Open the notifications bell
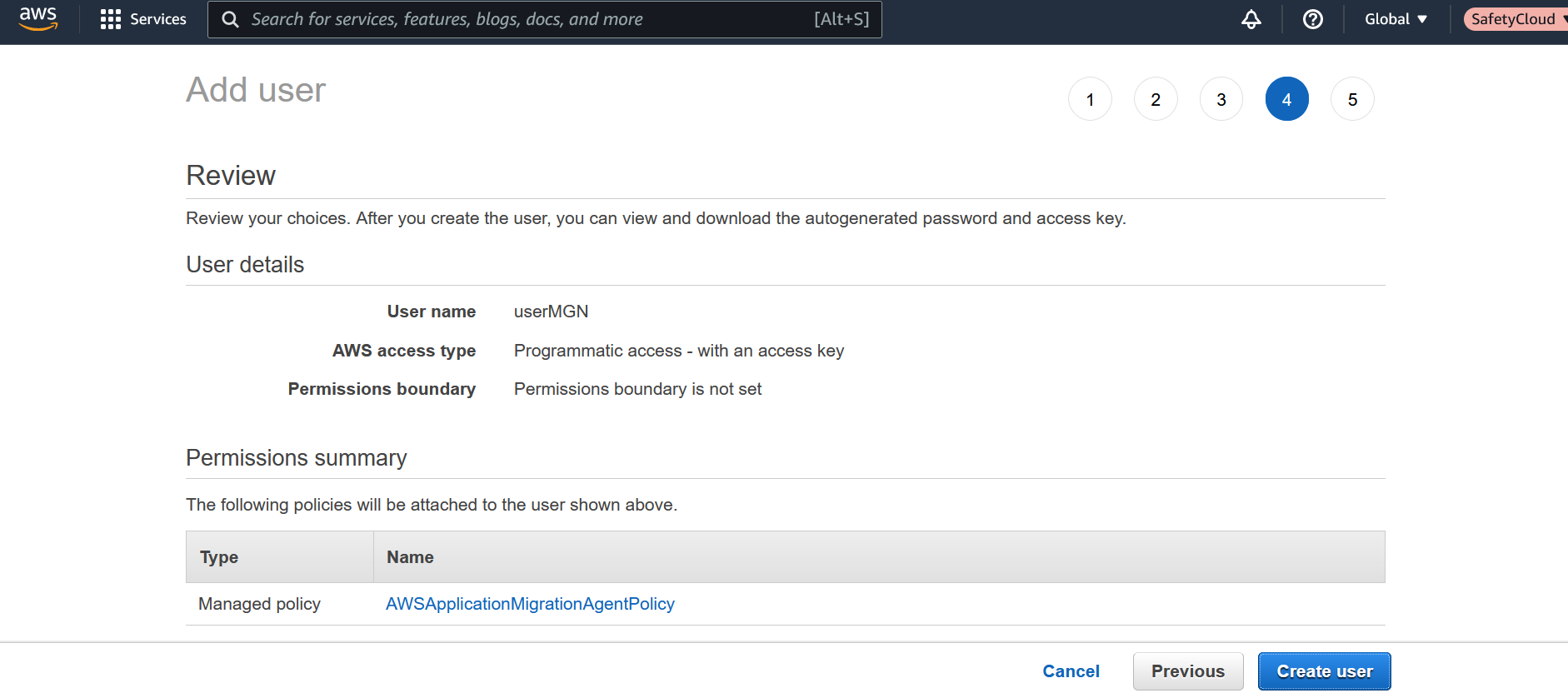The width and height of the screenshot is (1568, 693). click(x=1251, y=19)
